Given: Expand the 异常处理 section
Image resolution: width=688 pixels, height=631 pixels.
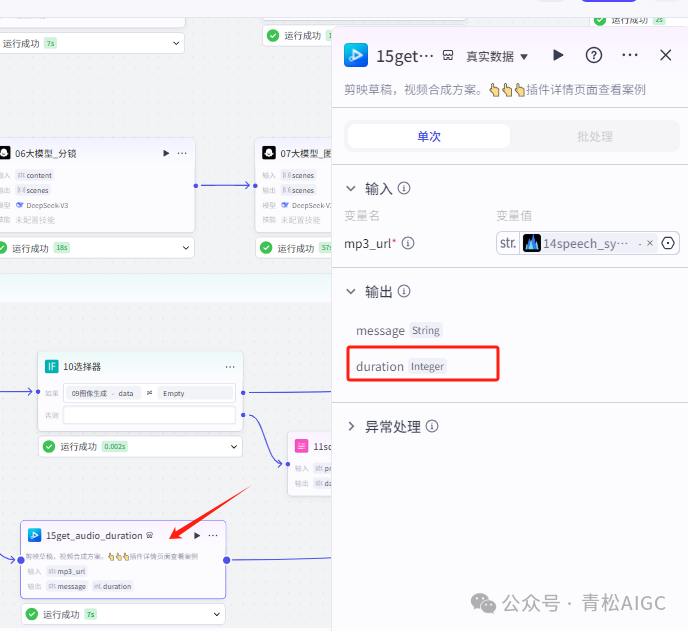Looking at the screenshot, I should 351,427.
